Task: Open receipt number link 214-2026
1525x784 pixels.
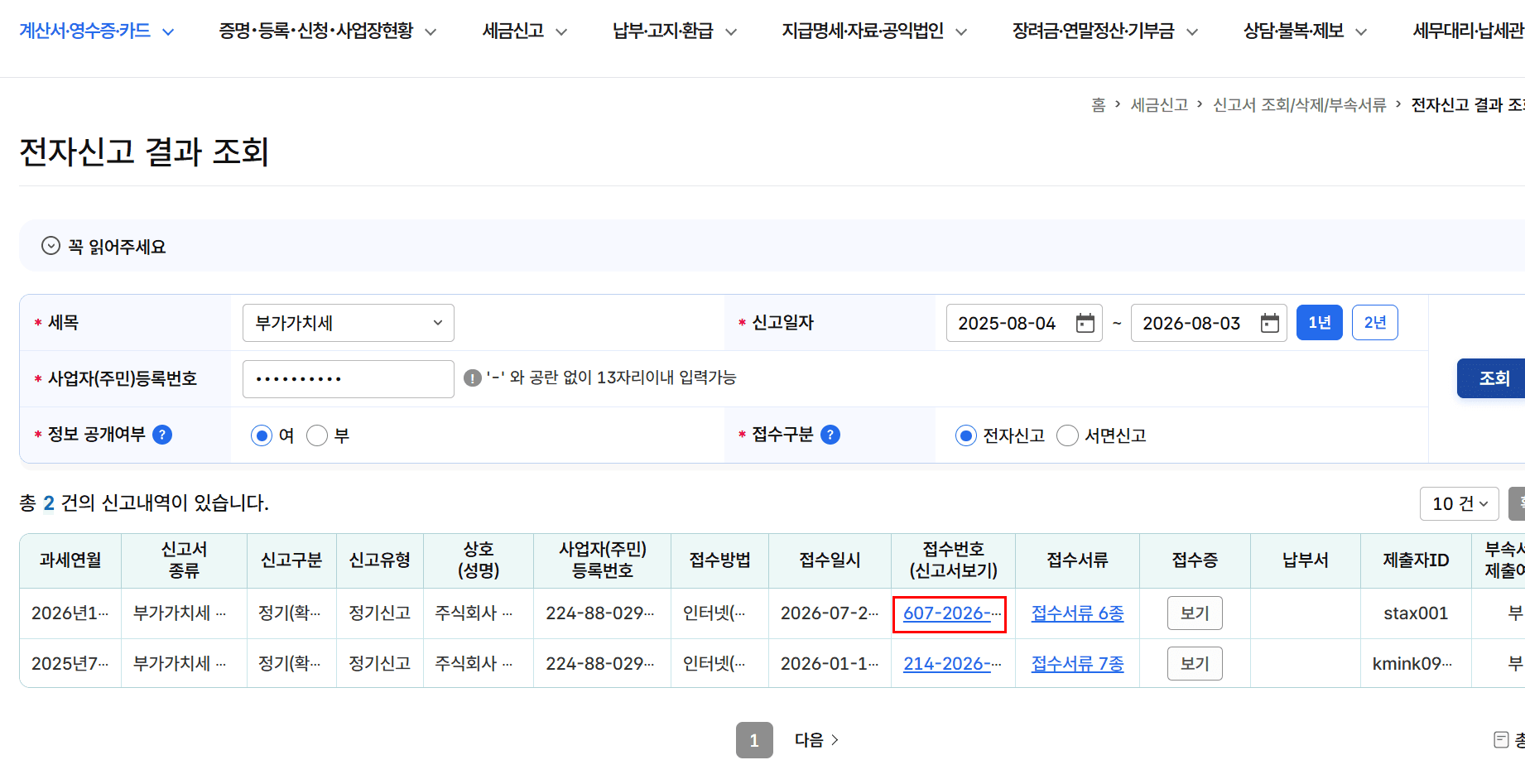Action: pyautogui.click(x=952, y=664)
